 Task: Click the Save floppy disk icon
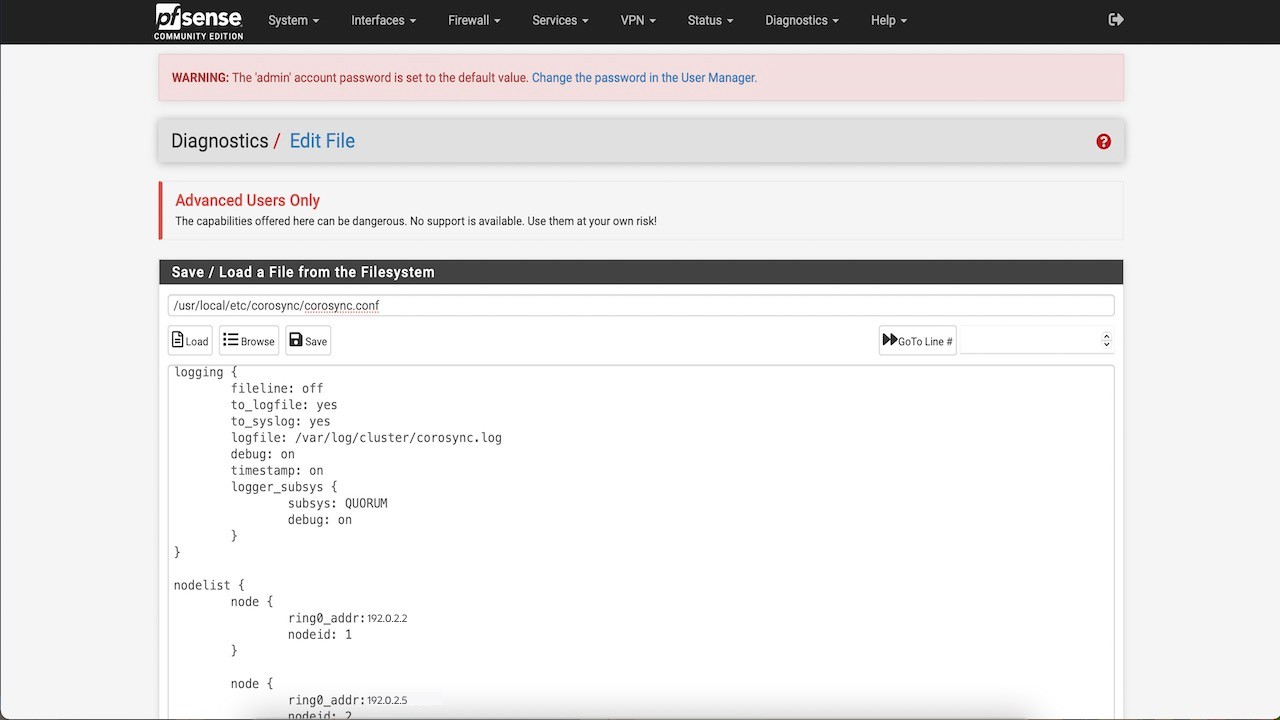(295, 340)
